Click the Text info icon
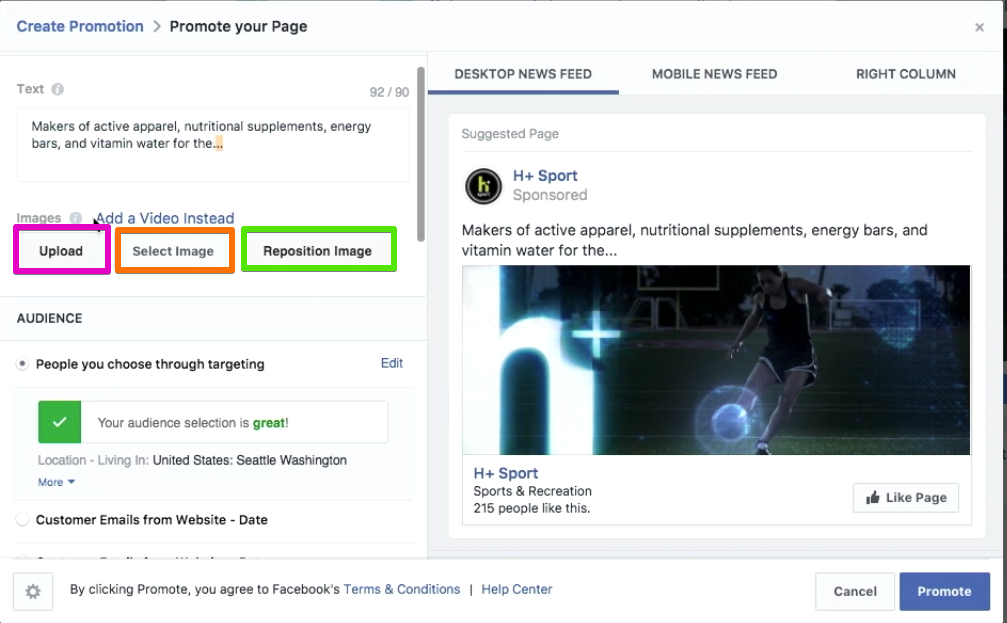 [x=58, y=89]
